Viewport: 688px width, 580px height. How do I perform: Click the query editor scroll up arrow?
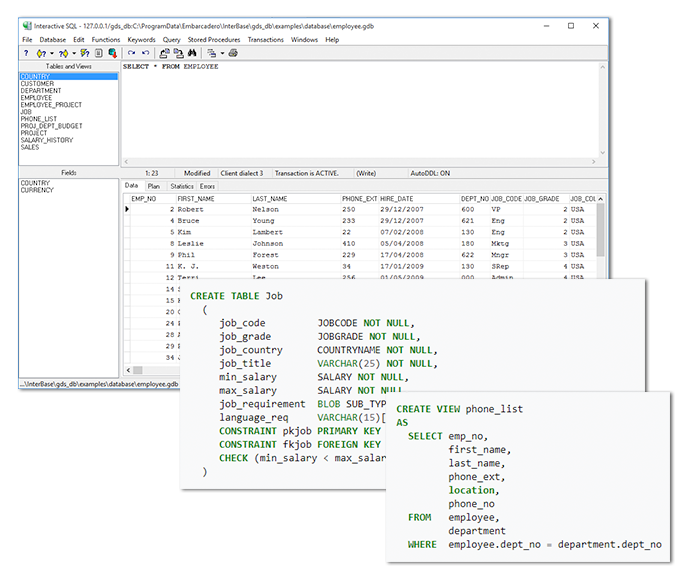602,67
